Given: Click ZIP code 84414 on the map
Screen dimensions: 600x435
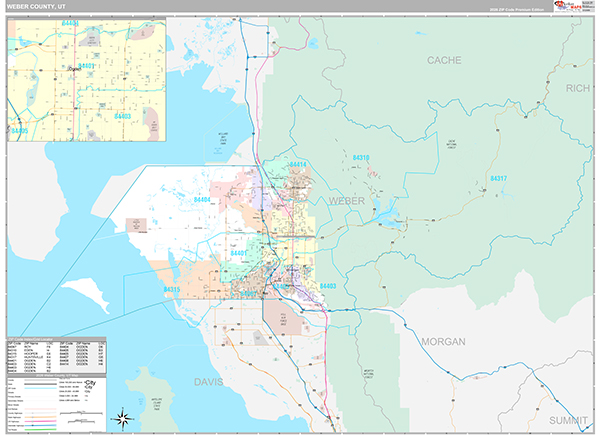Looking at the screenshot, I should (298, 165).
